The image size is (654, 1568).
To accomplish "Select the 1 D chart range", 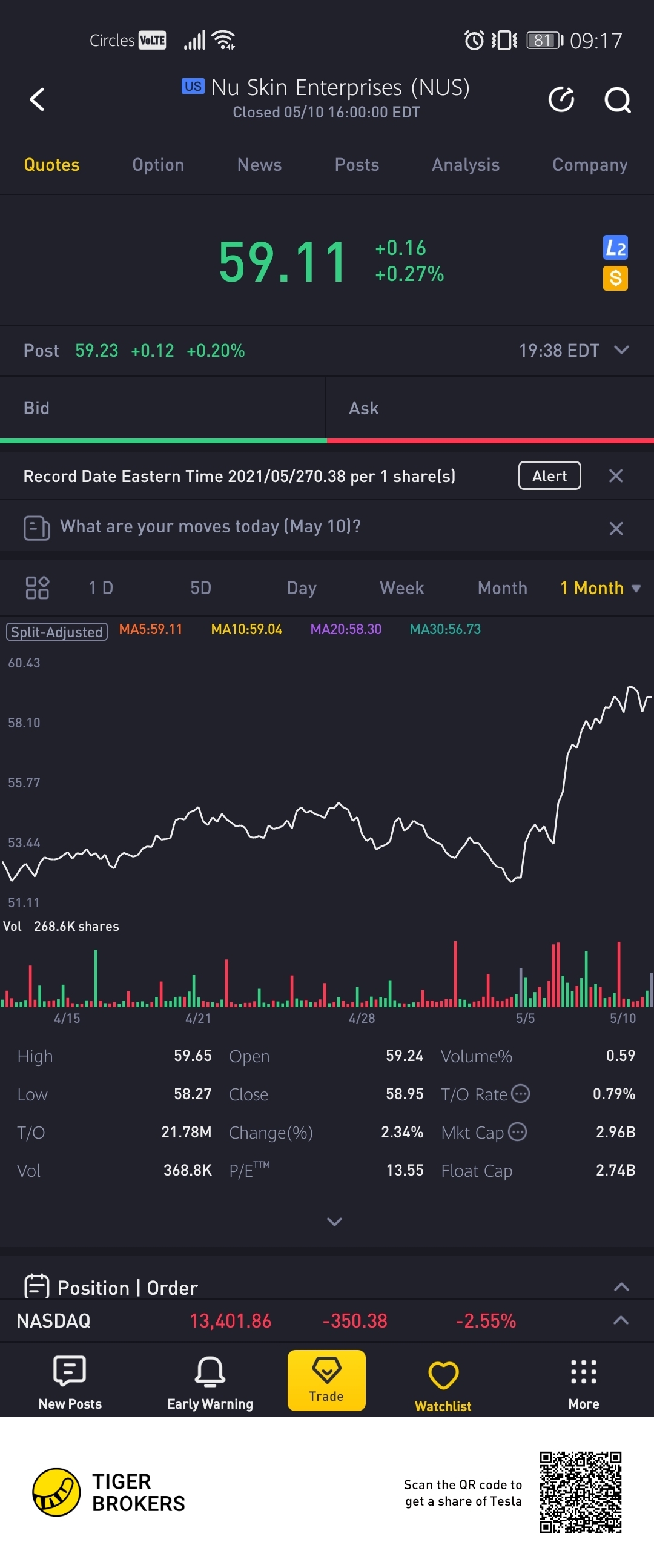I will [x=101, y=587].
